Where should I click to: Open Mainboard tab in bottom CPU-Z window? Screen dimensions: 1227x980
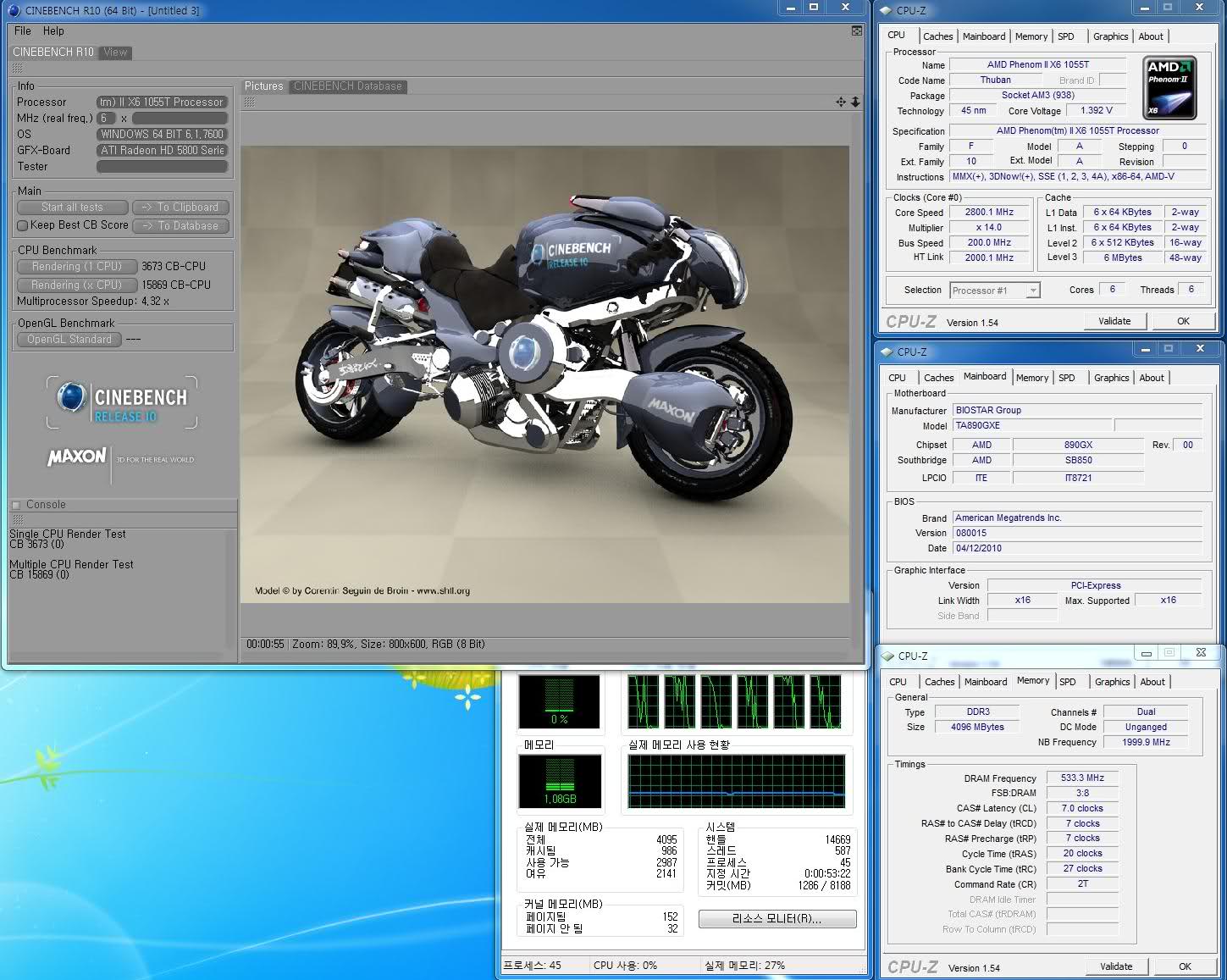click(986, 682)
